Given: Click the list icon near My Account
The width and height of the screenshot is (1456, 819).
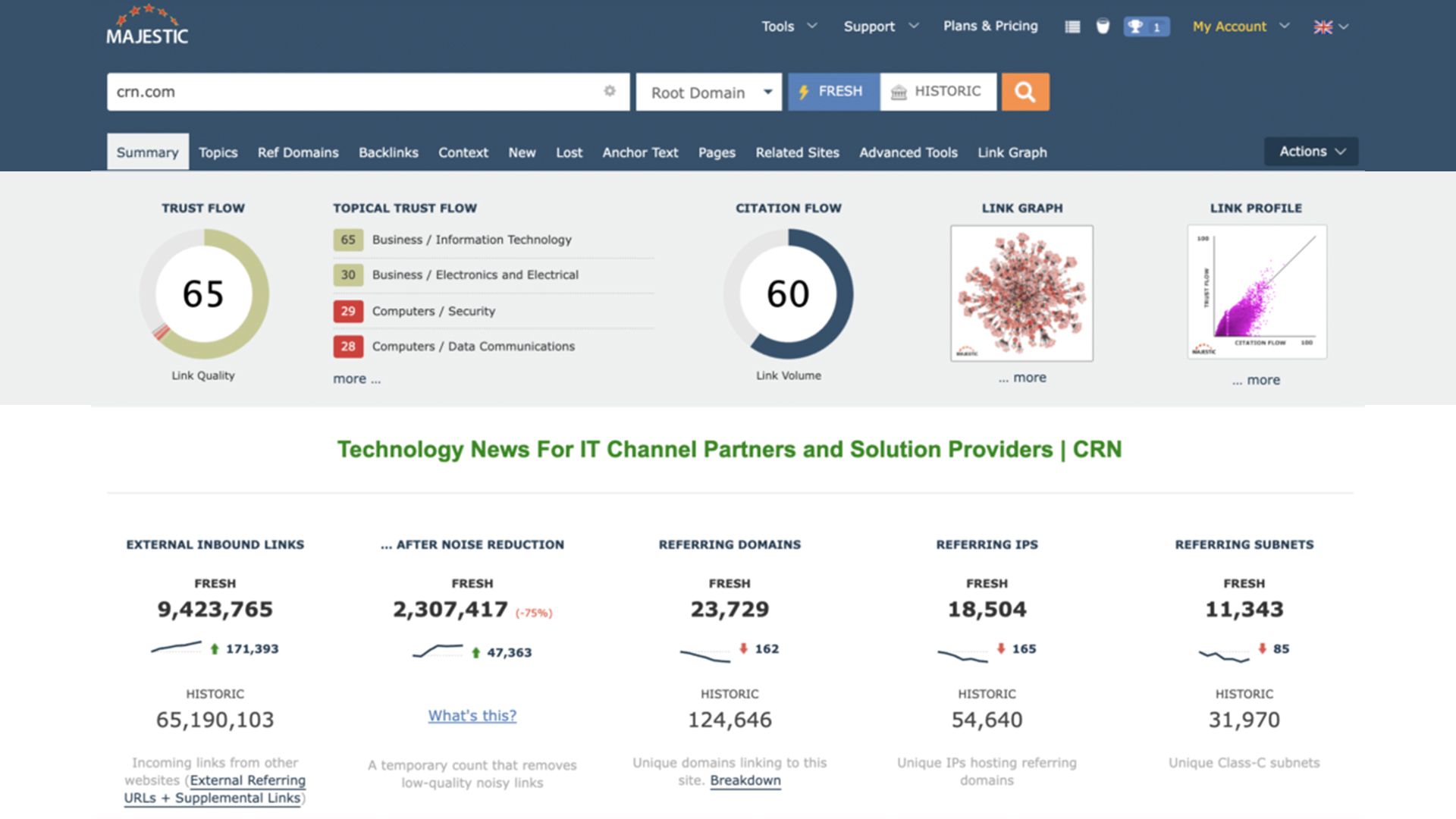Looking at the screenshot, I should tap(1072, 26).
